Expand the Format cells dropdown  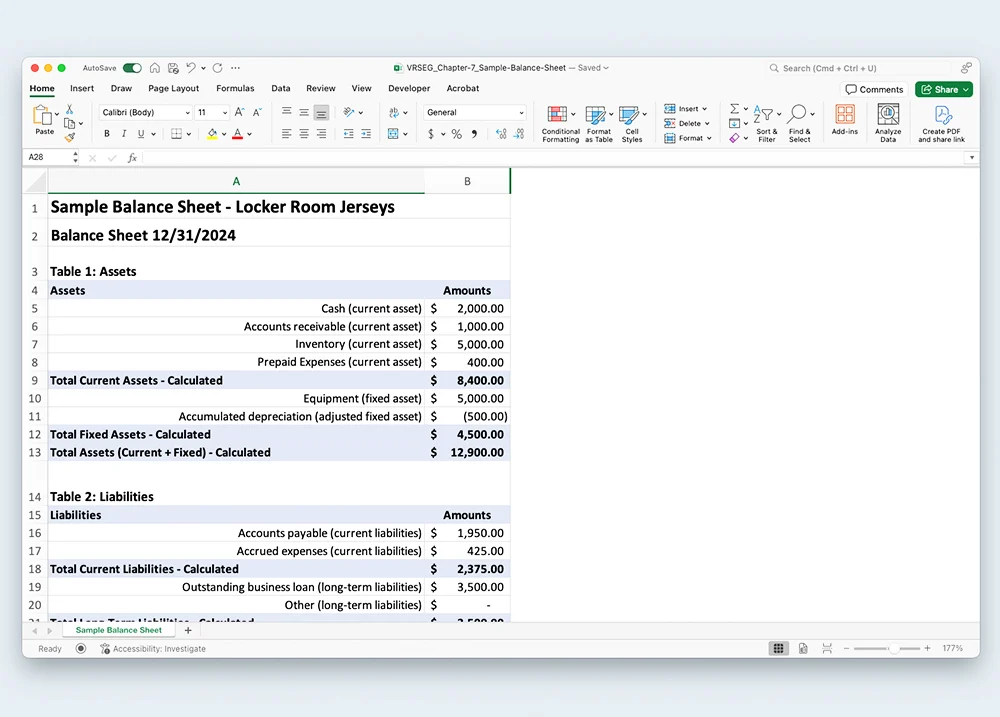tap(709, 138)
